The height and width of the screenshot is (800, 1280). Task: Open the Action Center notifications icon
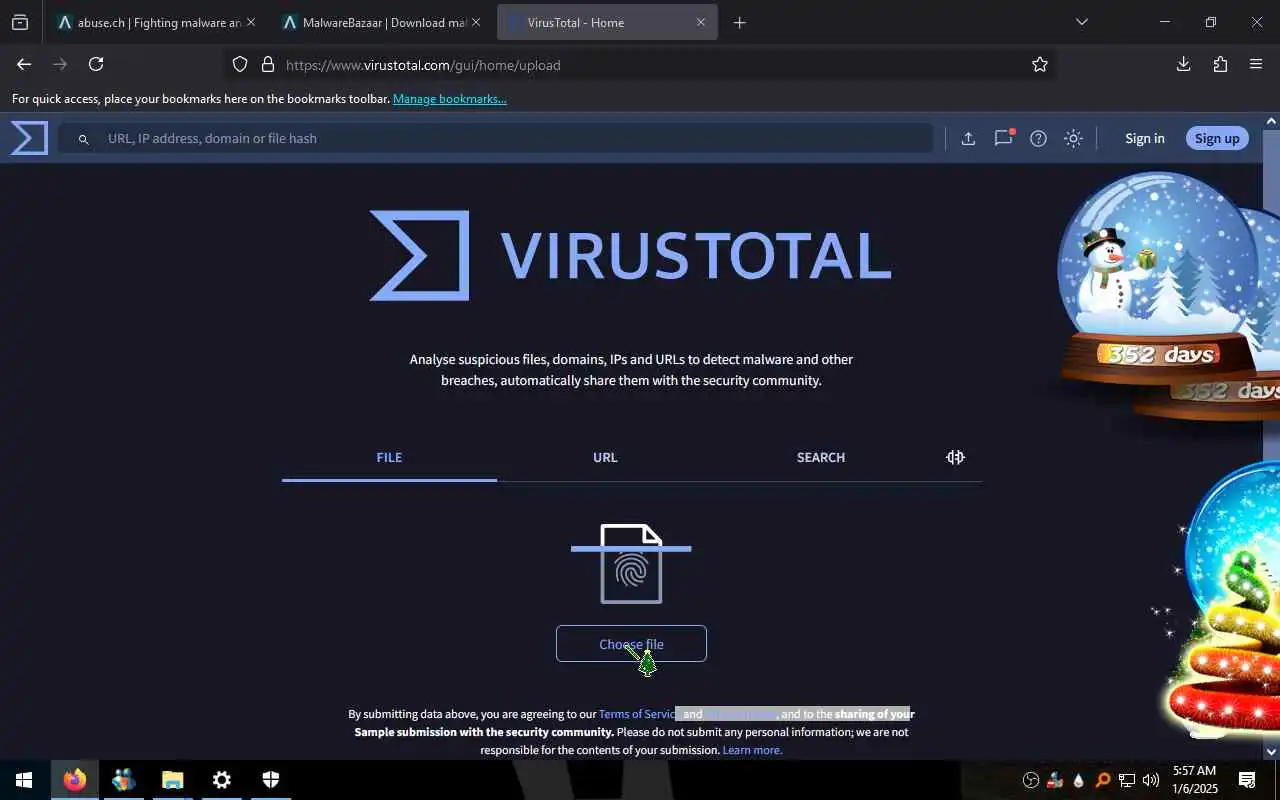coord(1247,780)
